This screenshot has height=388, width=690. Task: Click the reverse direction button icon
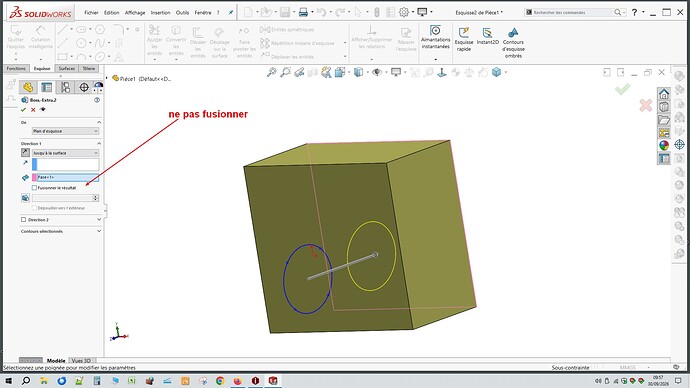click(25, 153)
